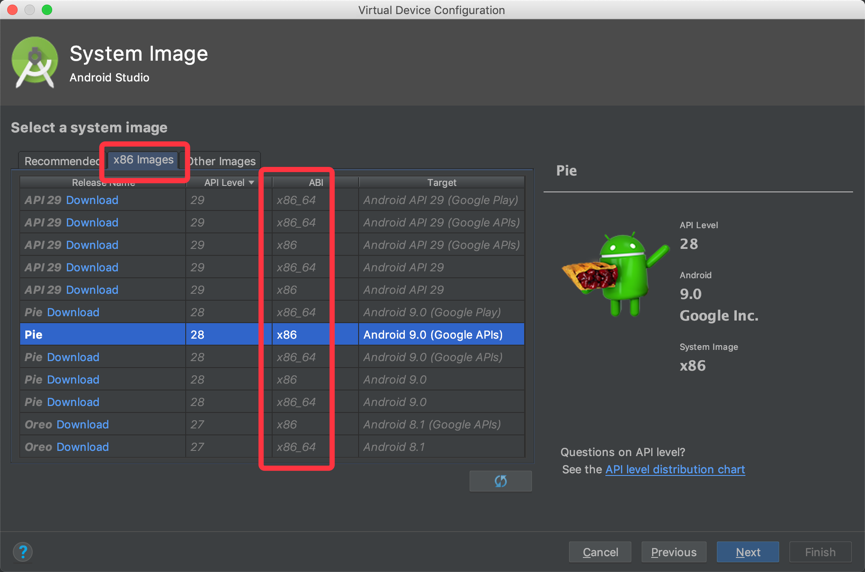Switch to the Recommended tab
Image resolution: width=865 pixels, height=572 pixels.
(x=61, y=161)
